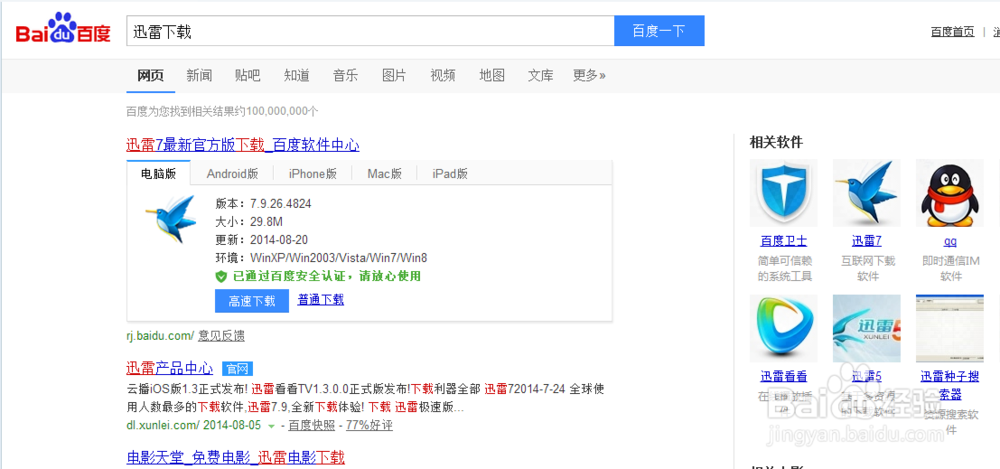Viewport: 1000px width, 469px height.
Task: Click the 高速下载 button
Action: pos(252,301)
